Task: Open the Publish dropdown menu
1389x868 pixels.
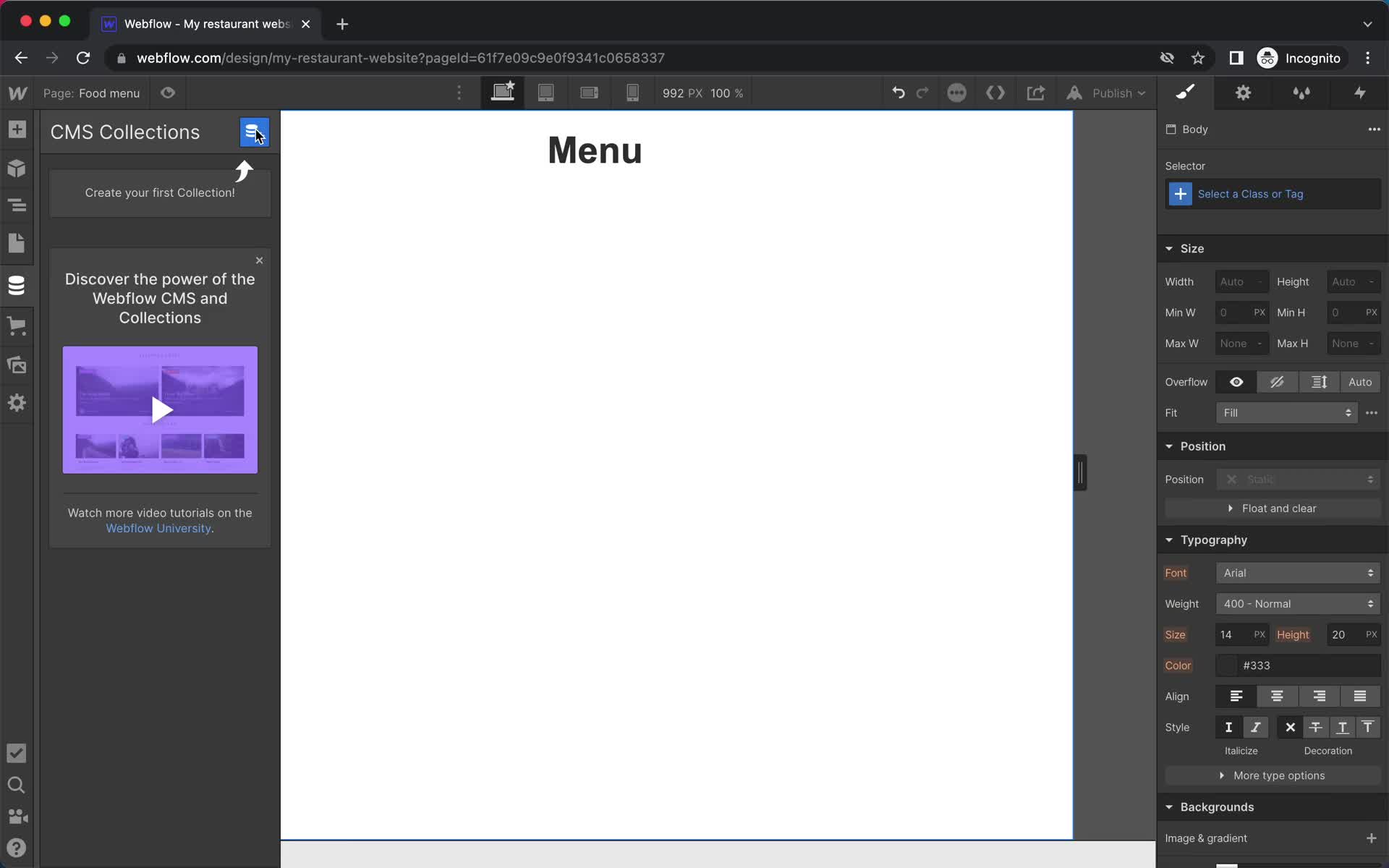Action: (x=1118, y=93)
